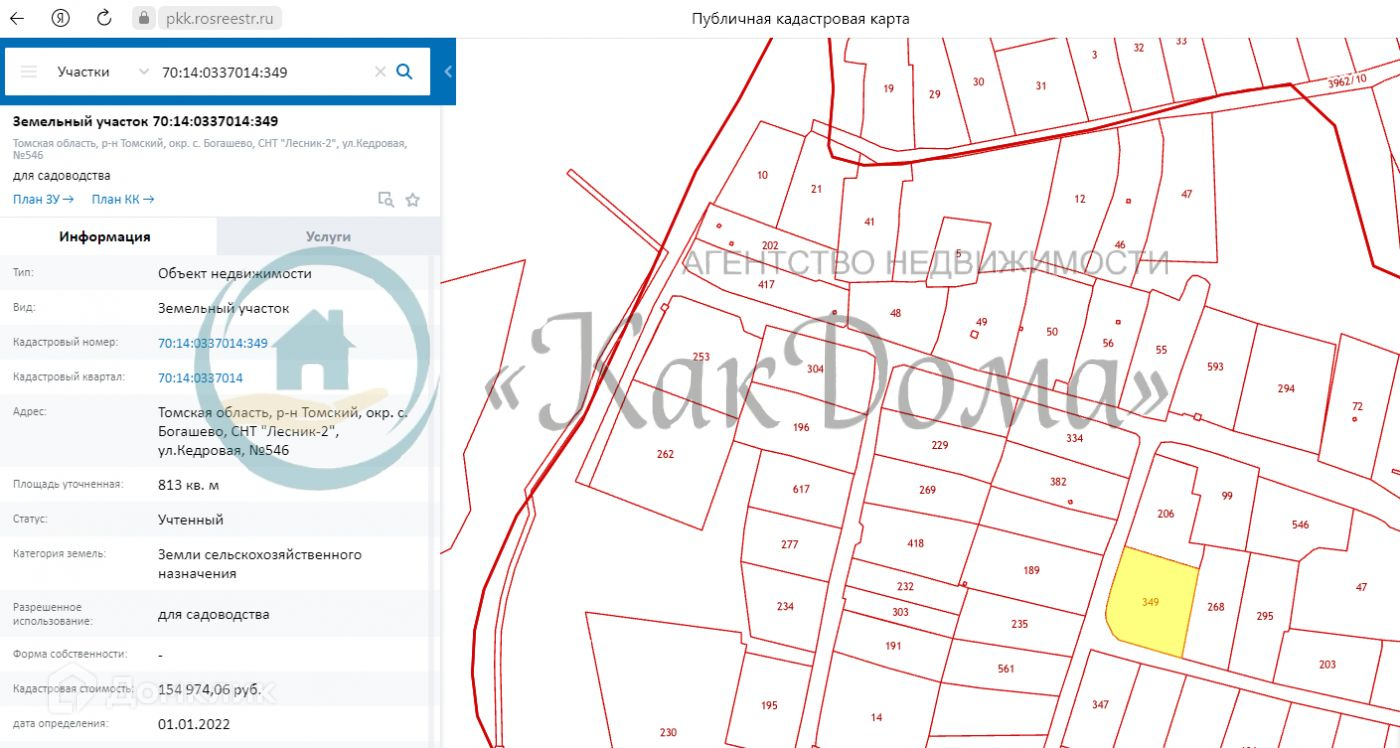Viewport: 1400px width, 748px height.
Task: Switch to the Информация tab
Action: pyautogui.click(x=105, y=237)
